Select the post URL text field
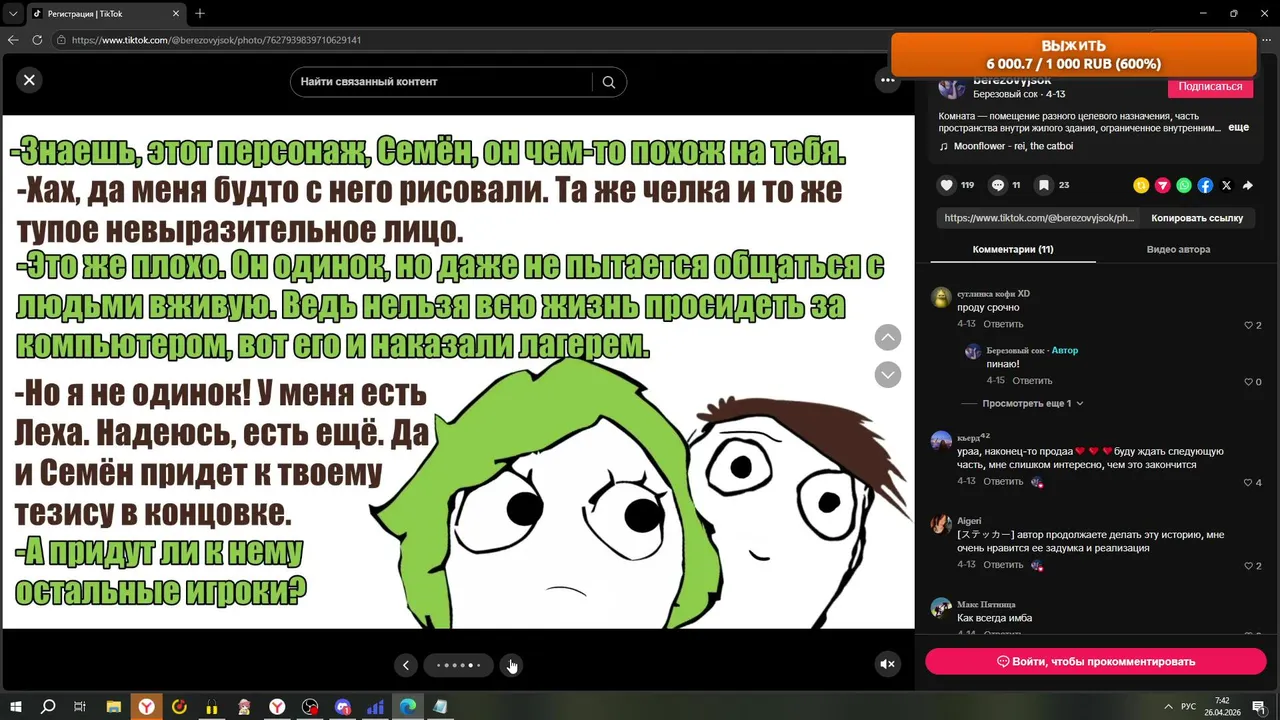This screenshot has width=1280, height=720. tap(1039, 218)
